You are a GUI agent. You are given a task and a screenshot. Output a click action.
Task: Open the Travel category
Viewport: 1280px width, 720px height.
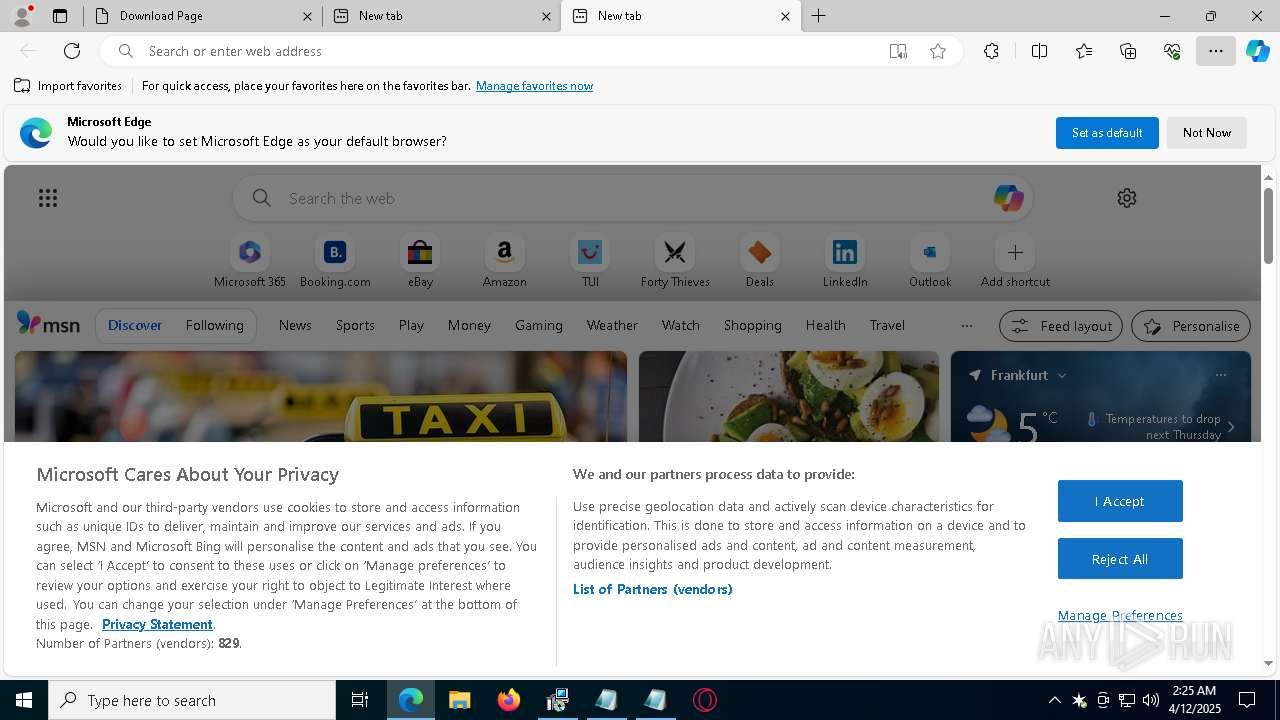887,326
